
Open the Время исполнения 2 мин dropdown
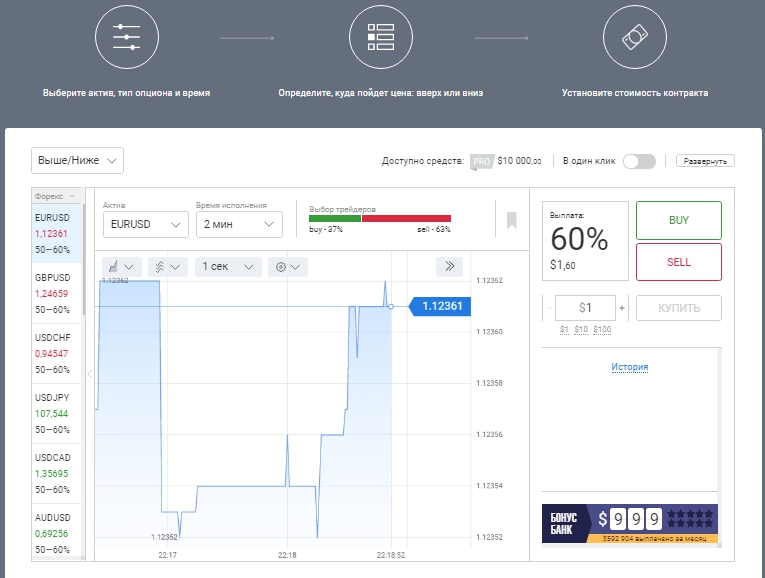click(x=239, y=225)
